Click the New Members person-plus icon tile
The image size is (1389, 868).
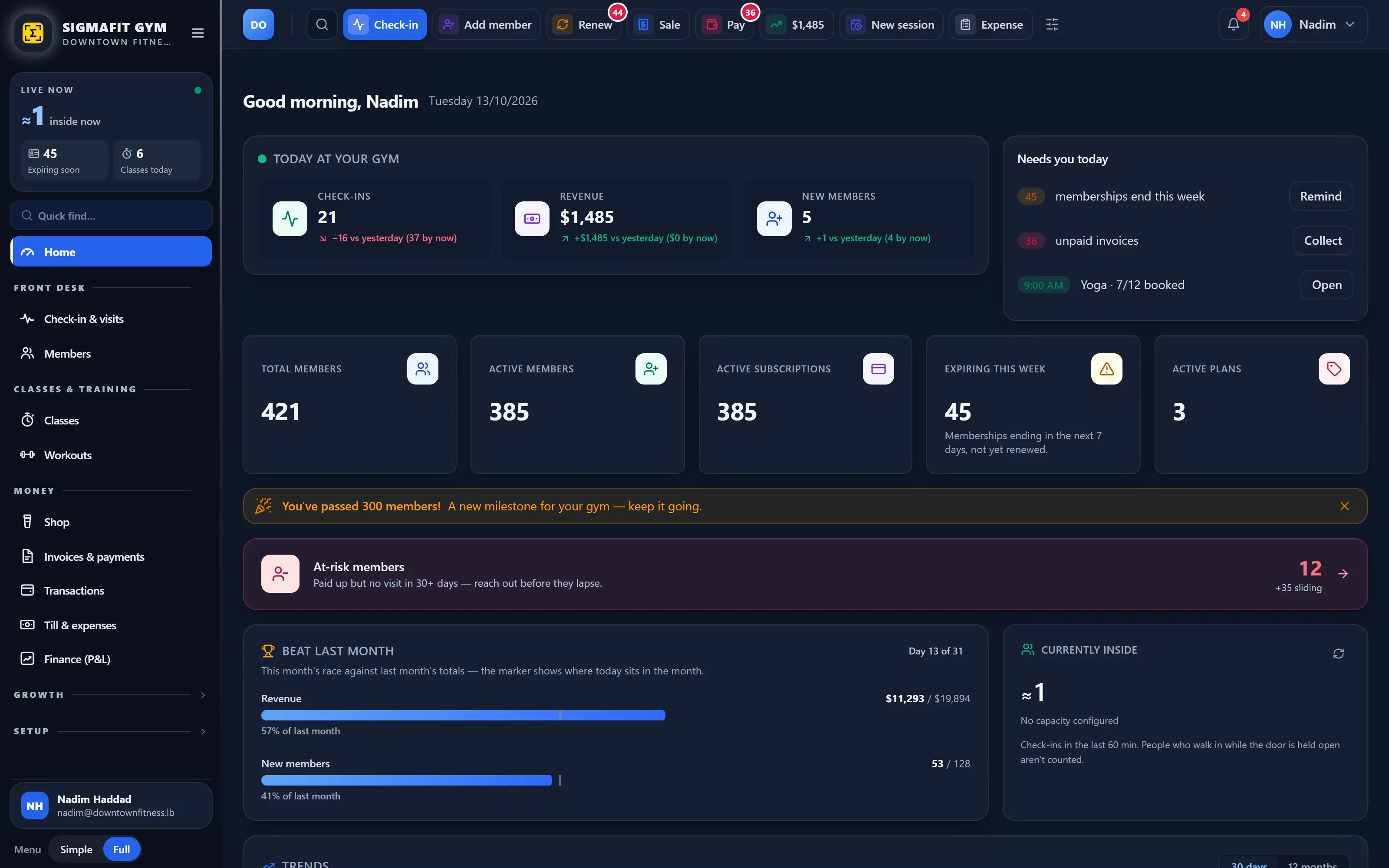pyautogui.click(x=774, y=219)
